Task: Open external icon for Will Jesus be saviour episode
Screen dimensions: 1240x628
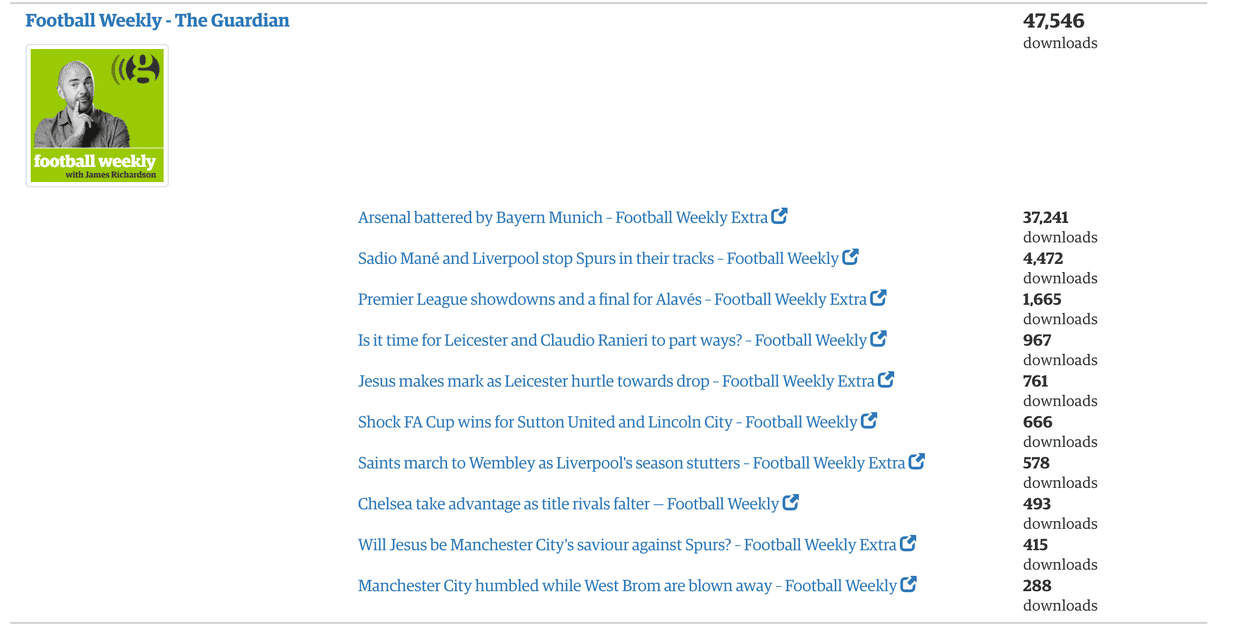Action: pyautogui.click(x=909, y=544)
